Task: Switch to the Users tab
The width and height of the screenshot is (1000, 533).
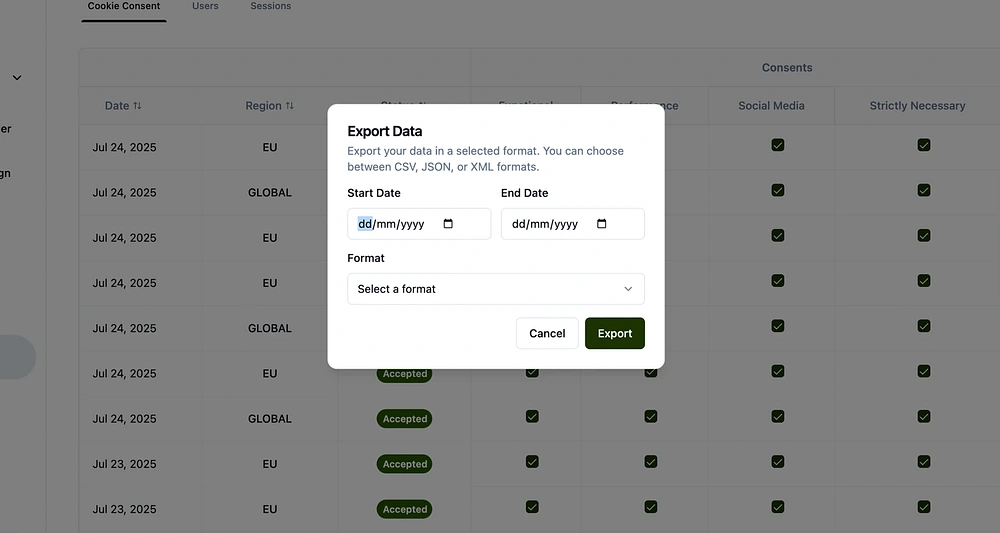Action: pyautogui.click(x=205, y=6)
